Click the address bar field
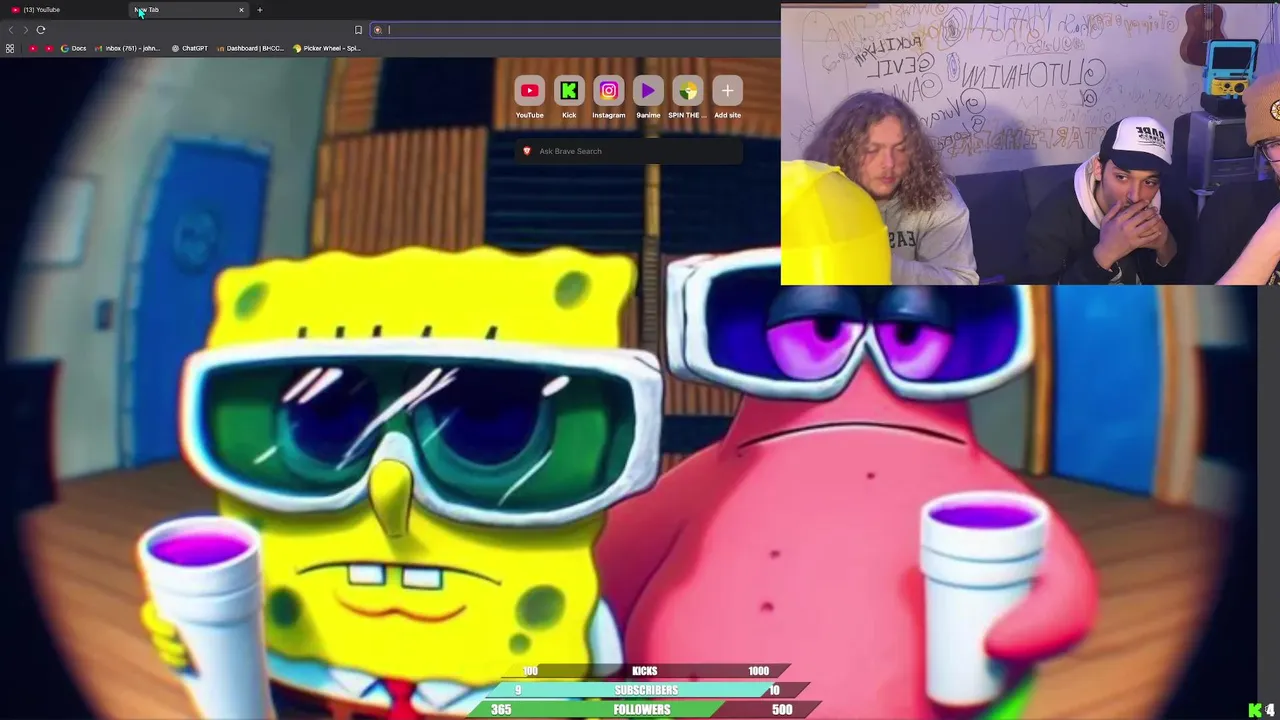Image resolution: width=1280 pixels, height=720 pixels. point(575,30)
